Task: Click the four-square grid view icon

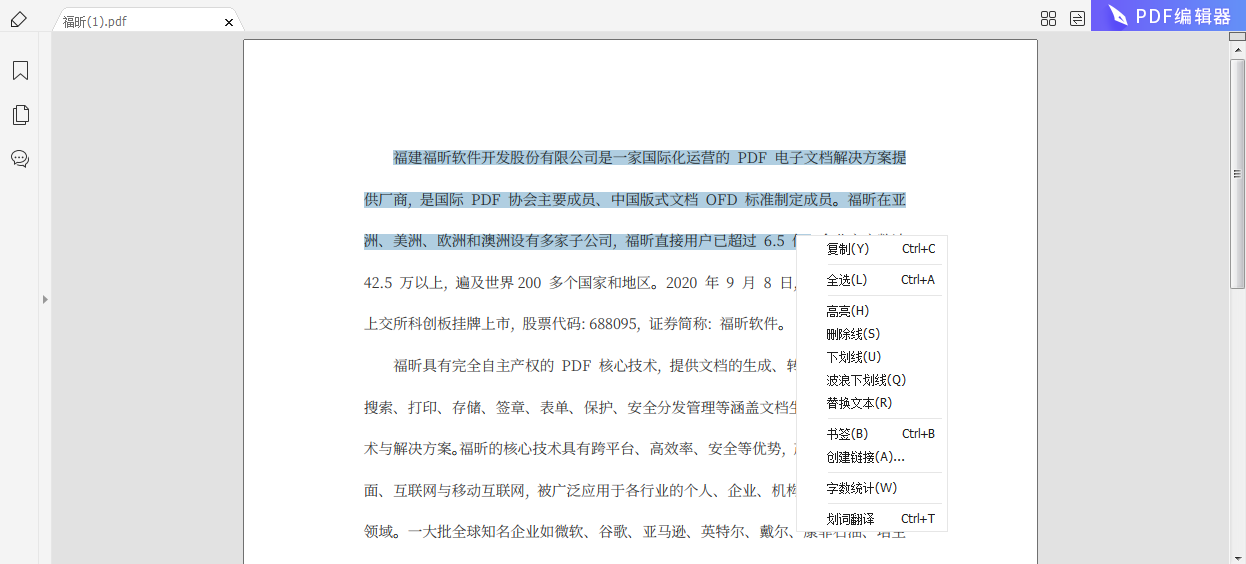Action: coord(1049,18)
